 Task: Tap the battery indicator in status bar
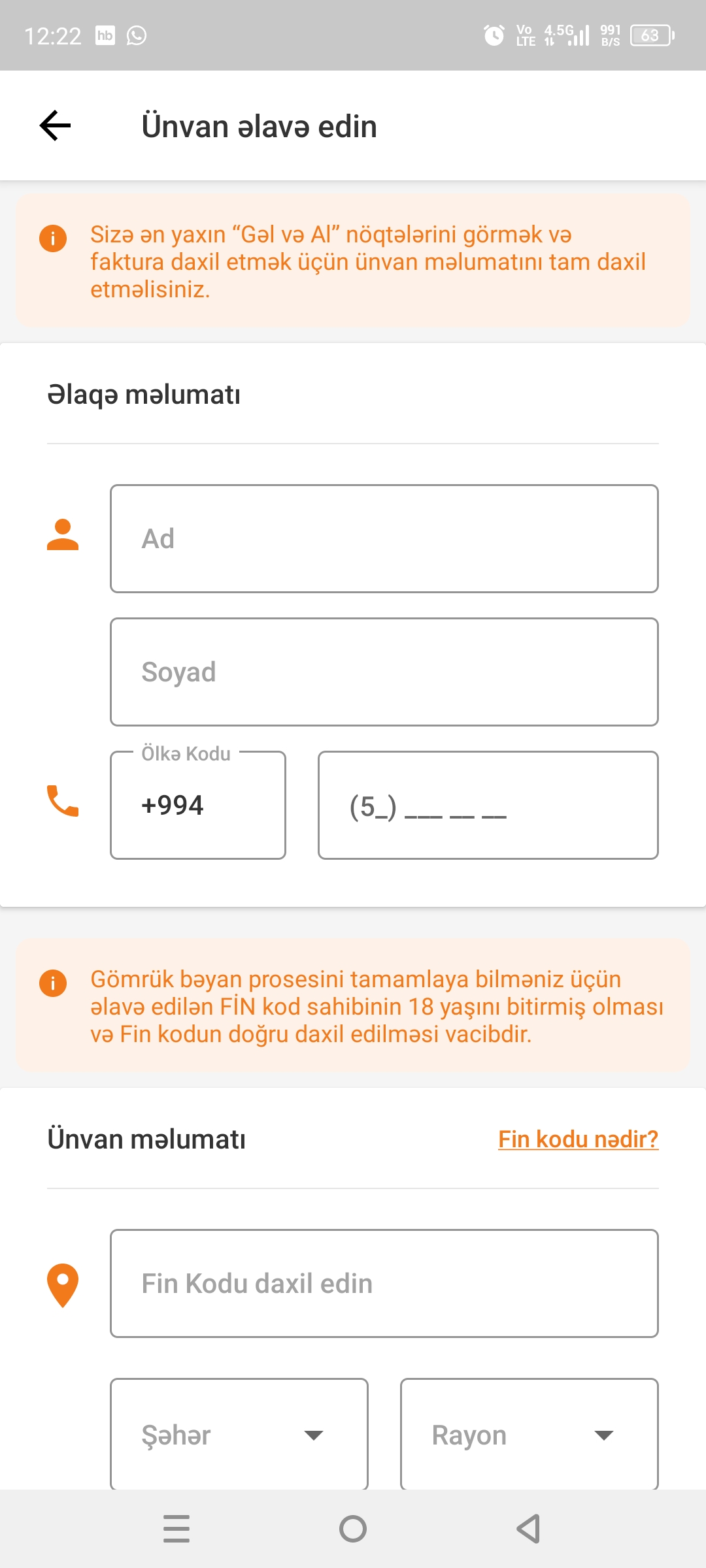pos(652,35)
